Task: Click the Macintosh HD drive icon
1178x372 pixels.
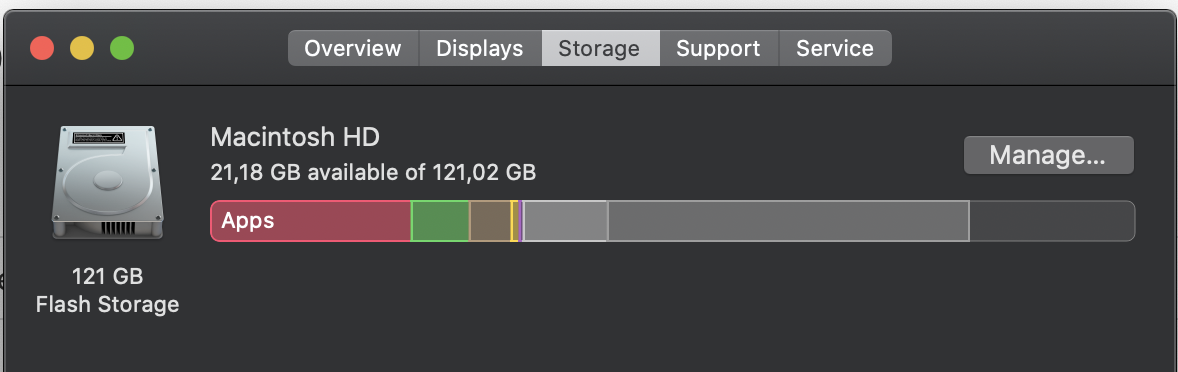Action: click(107, 183)
